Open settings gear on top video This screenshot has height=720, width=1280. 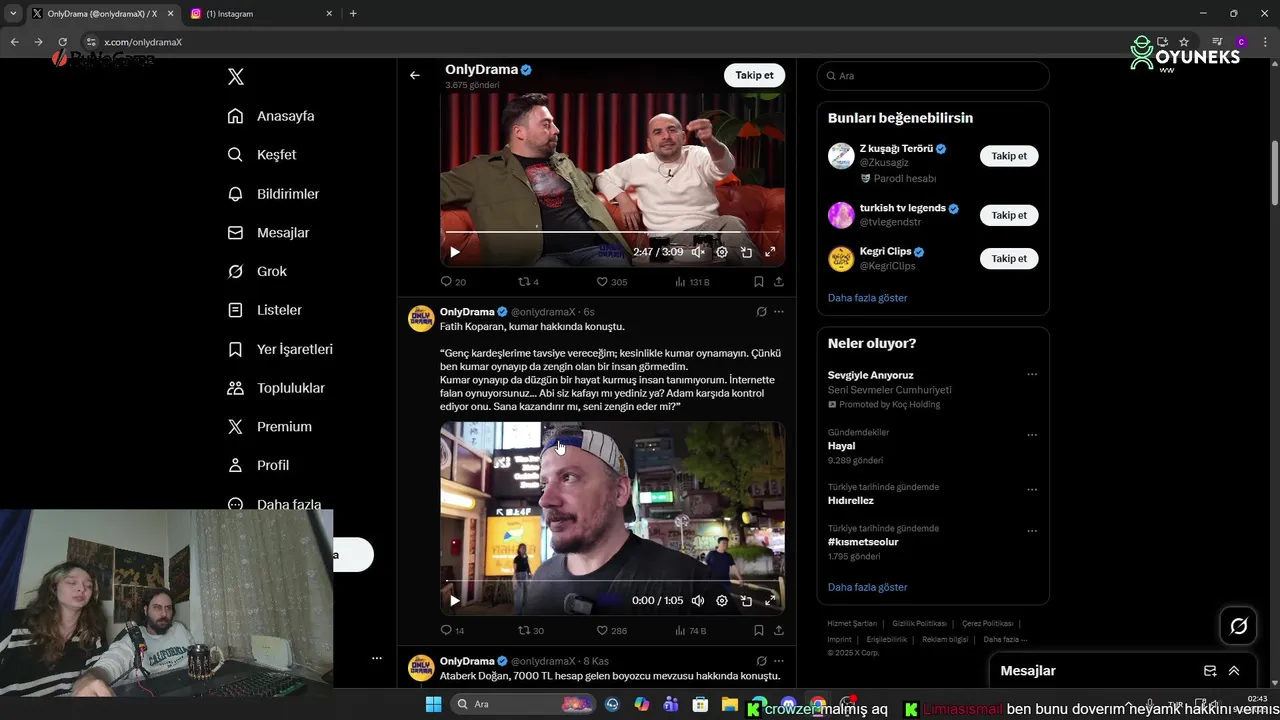(x=722, y=252)
